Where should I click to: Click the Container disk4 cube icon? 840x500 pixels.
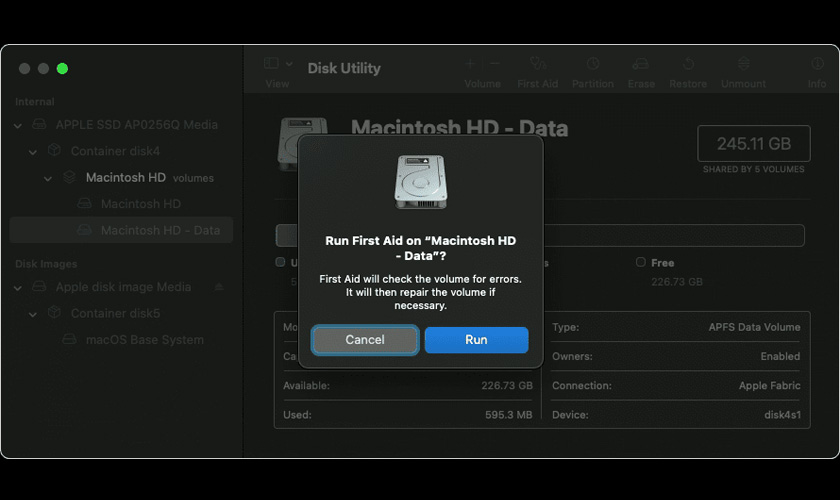[x=54, y=150]
